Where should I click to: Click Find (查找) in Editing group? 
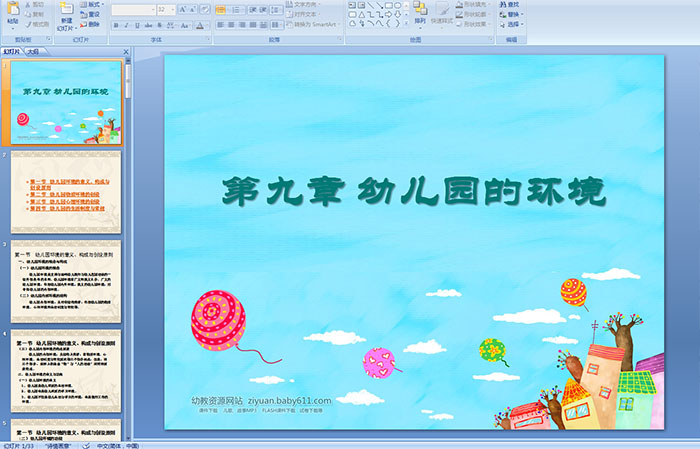click(x=509, y=4)
